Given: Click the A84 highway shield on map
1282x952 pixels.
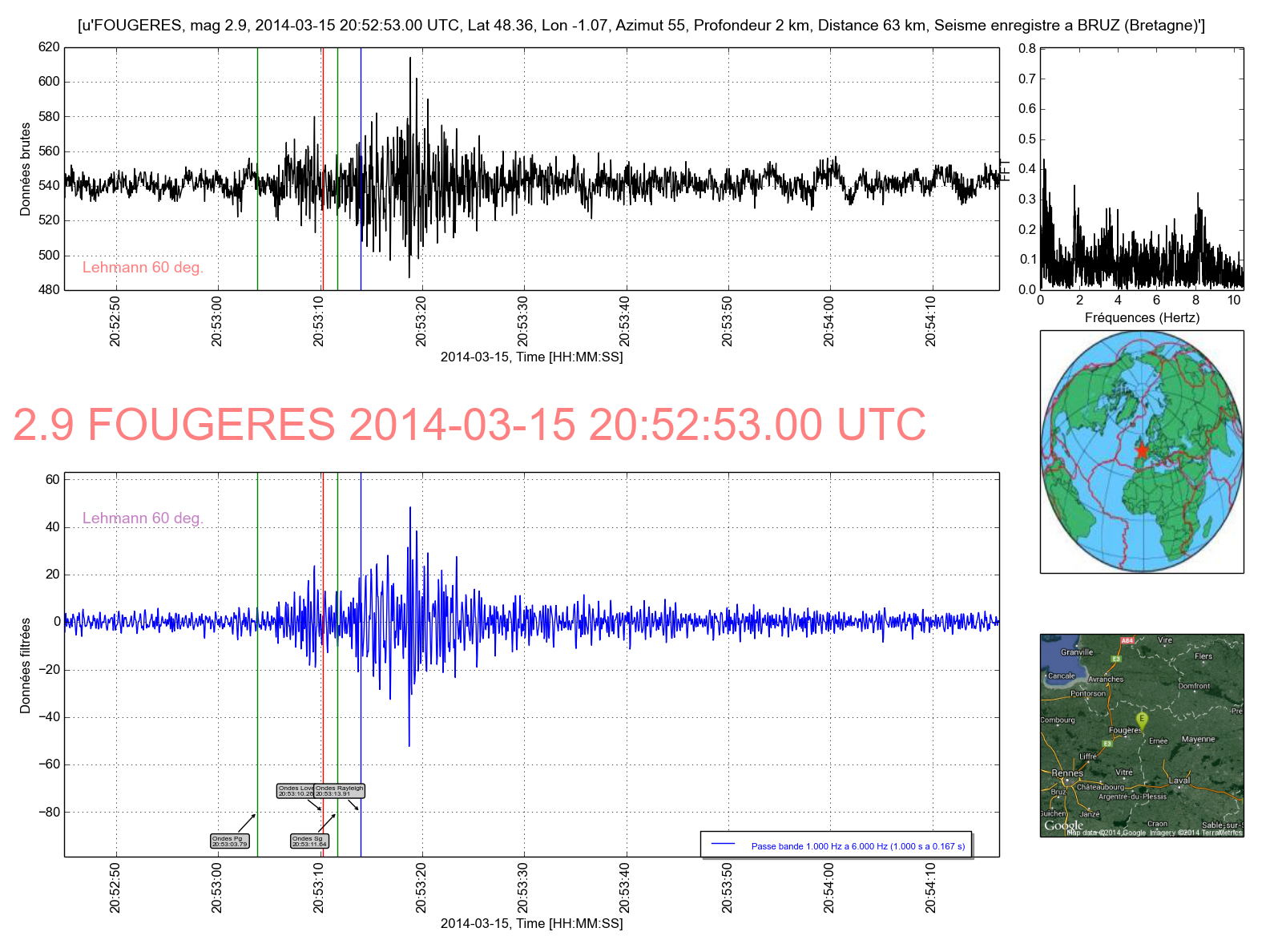Looking at the screenshot, I should (1127, 640).
